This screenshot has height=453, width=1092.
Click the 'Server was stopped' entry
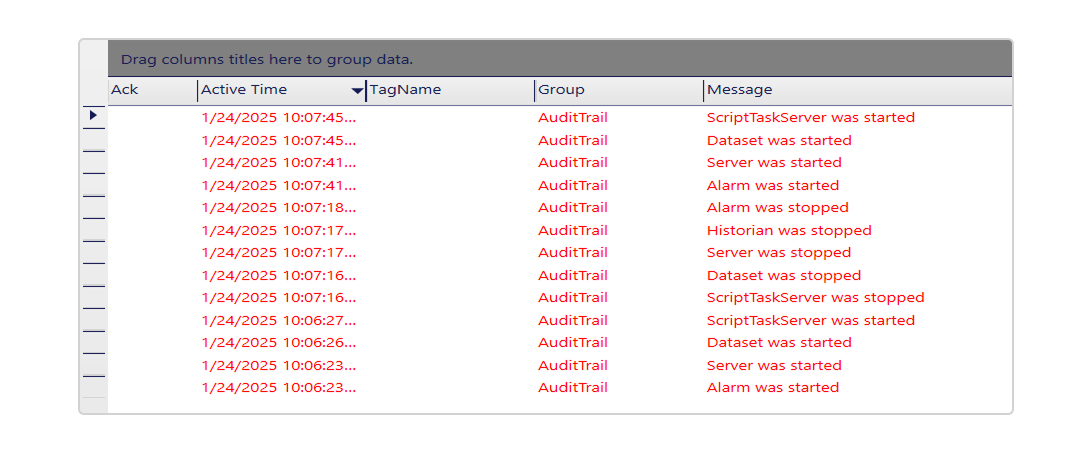point(779,252)
